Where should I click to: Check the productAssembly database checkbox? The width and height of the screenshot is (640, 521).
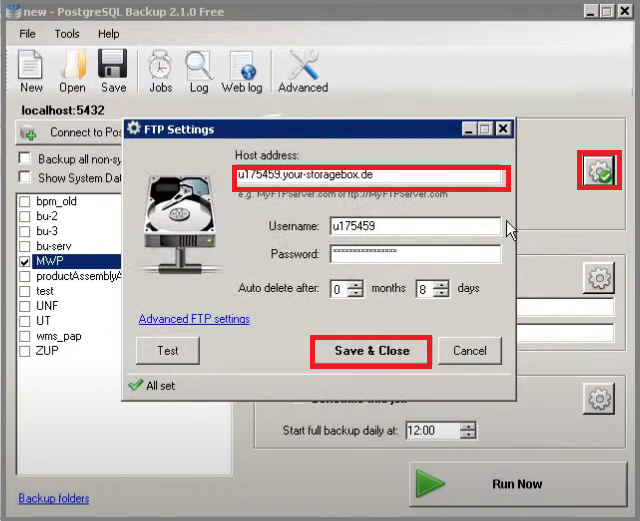coord(25,276)
